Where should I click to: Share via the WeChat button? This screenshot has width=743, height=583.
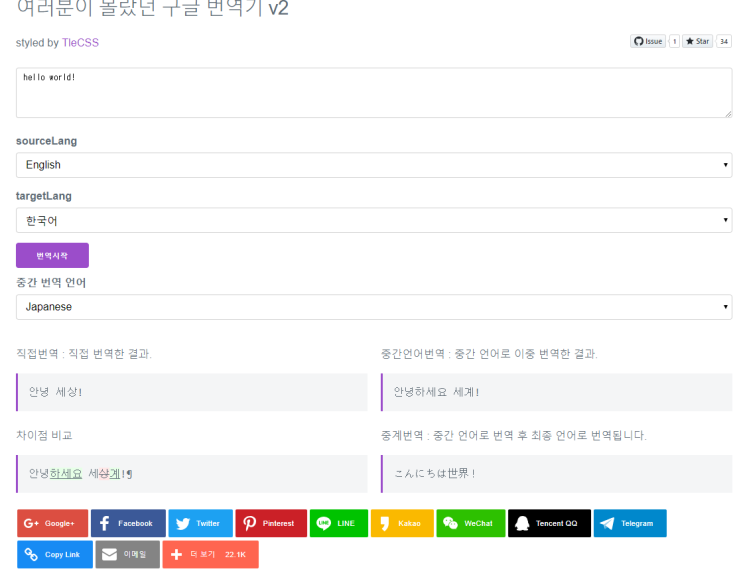coord(471,523)
